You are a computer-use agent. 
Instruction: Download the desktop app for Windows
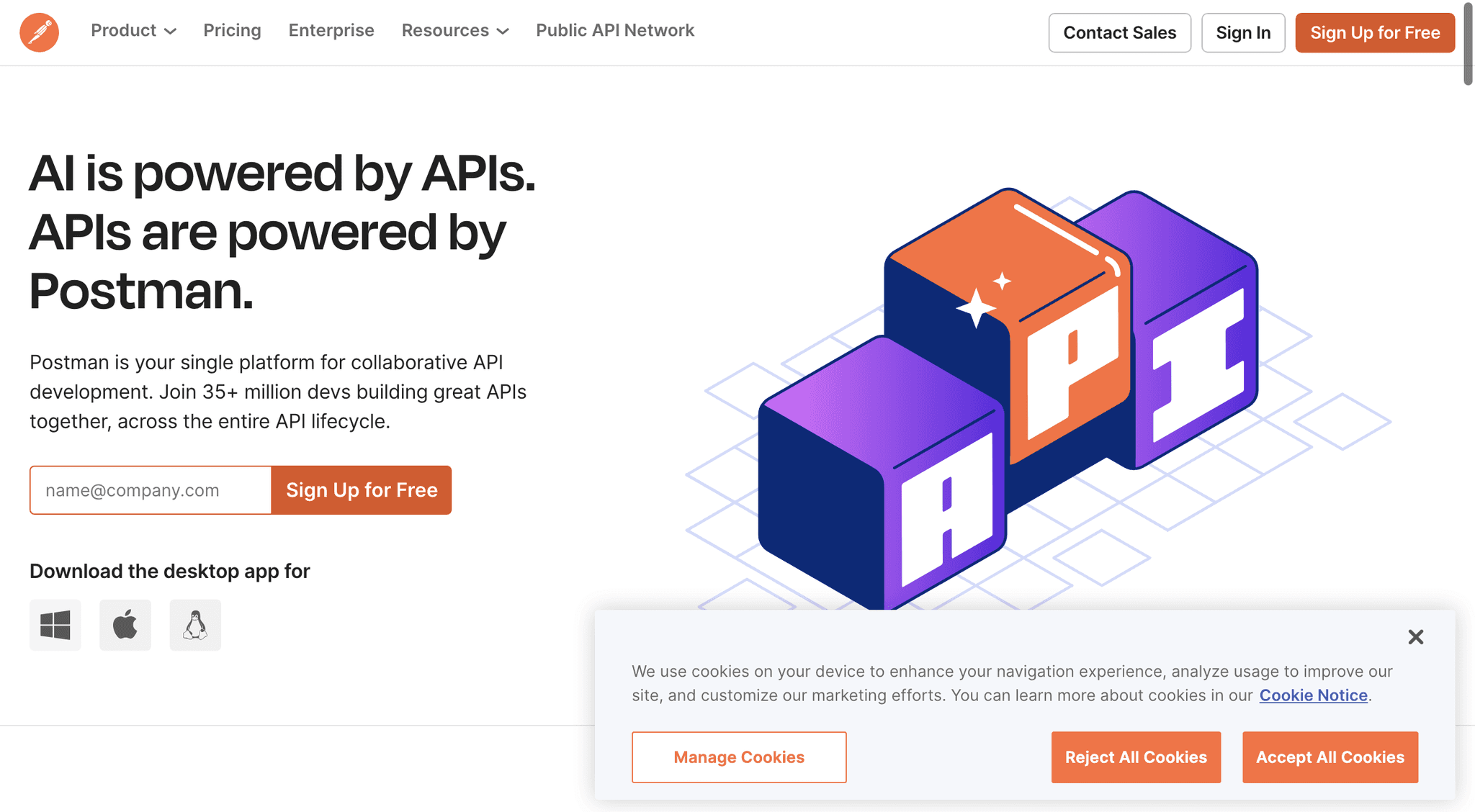55,625
